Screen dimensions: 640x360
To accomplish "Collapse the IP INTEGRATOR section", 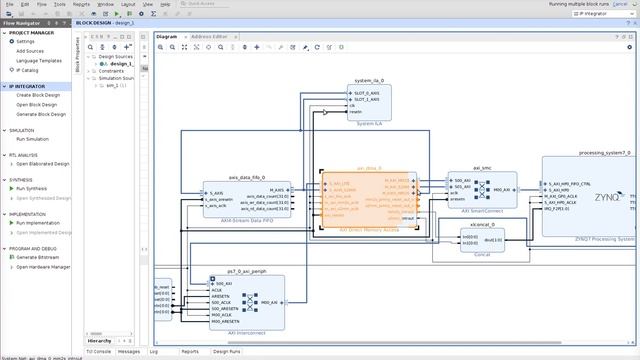I will [x=5, y=87].
